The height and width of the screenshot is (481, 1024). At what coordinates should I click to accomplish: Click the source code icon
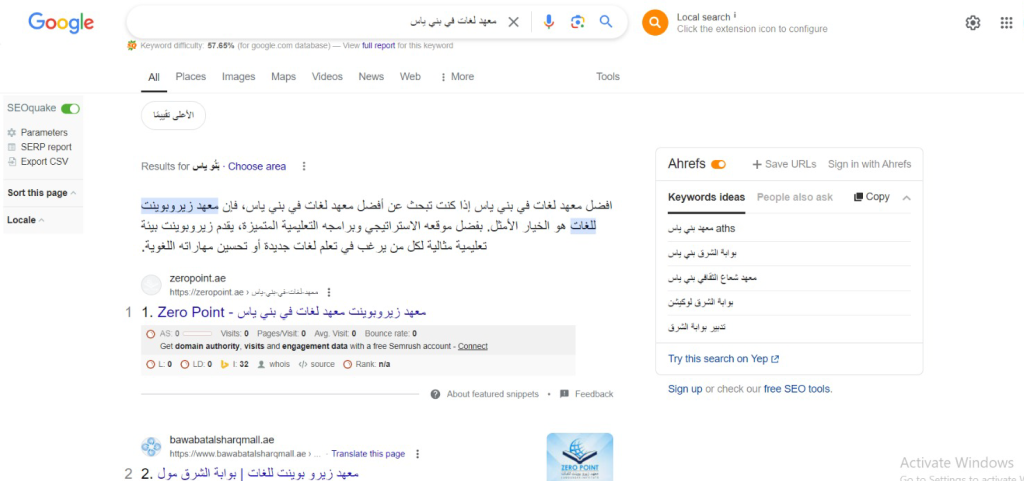(x=302, y=364)
